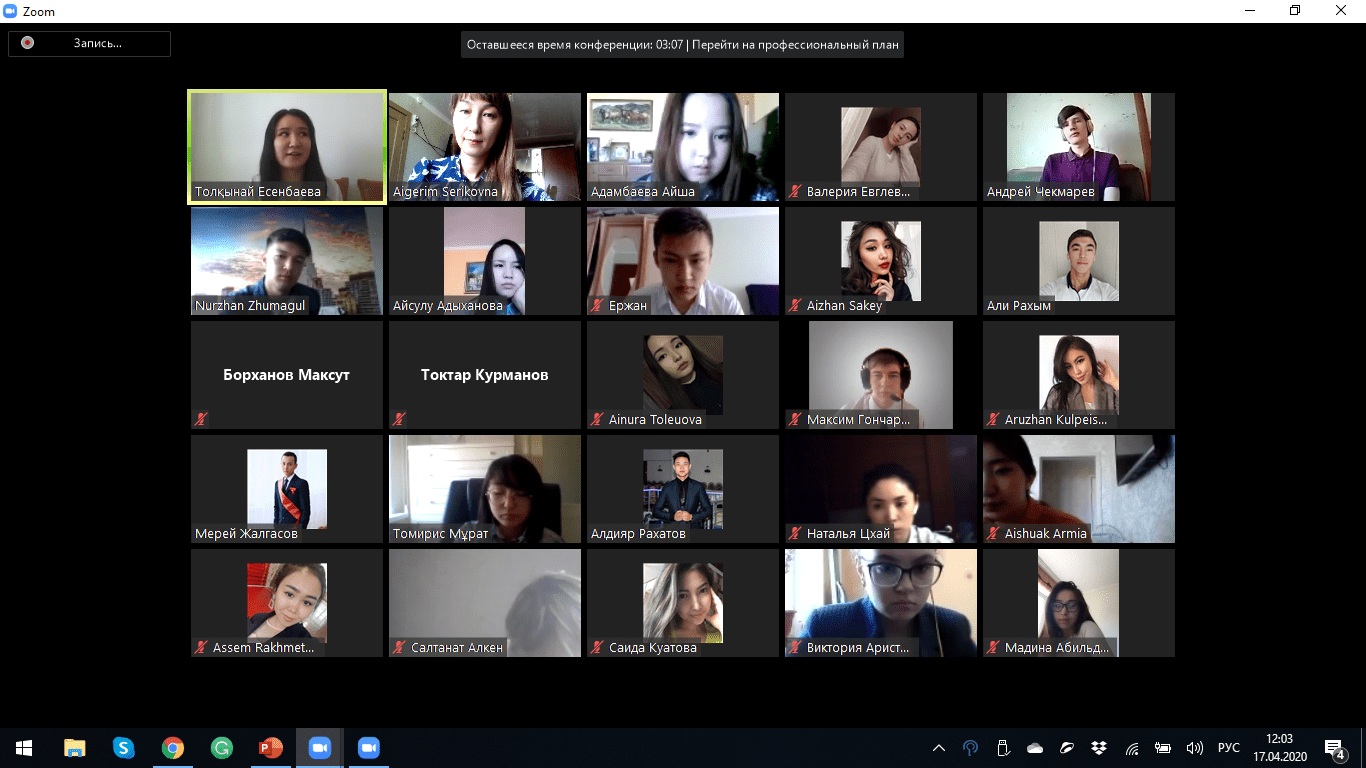Click muted mic icon beside Ержан
The height and width of the screenshot is (768, 1366).
click(598, 306)
